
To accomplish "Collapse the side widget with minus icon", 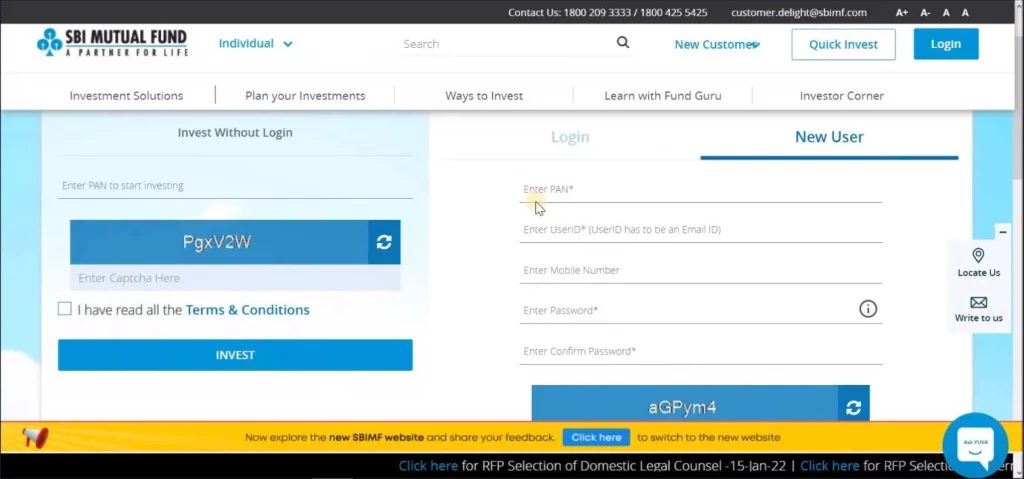I will click(1003, 232).
